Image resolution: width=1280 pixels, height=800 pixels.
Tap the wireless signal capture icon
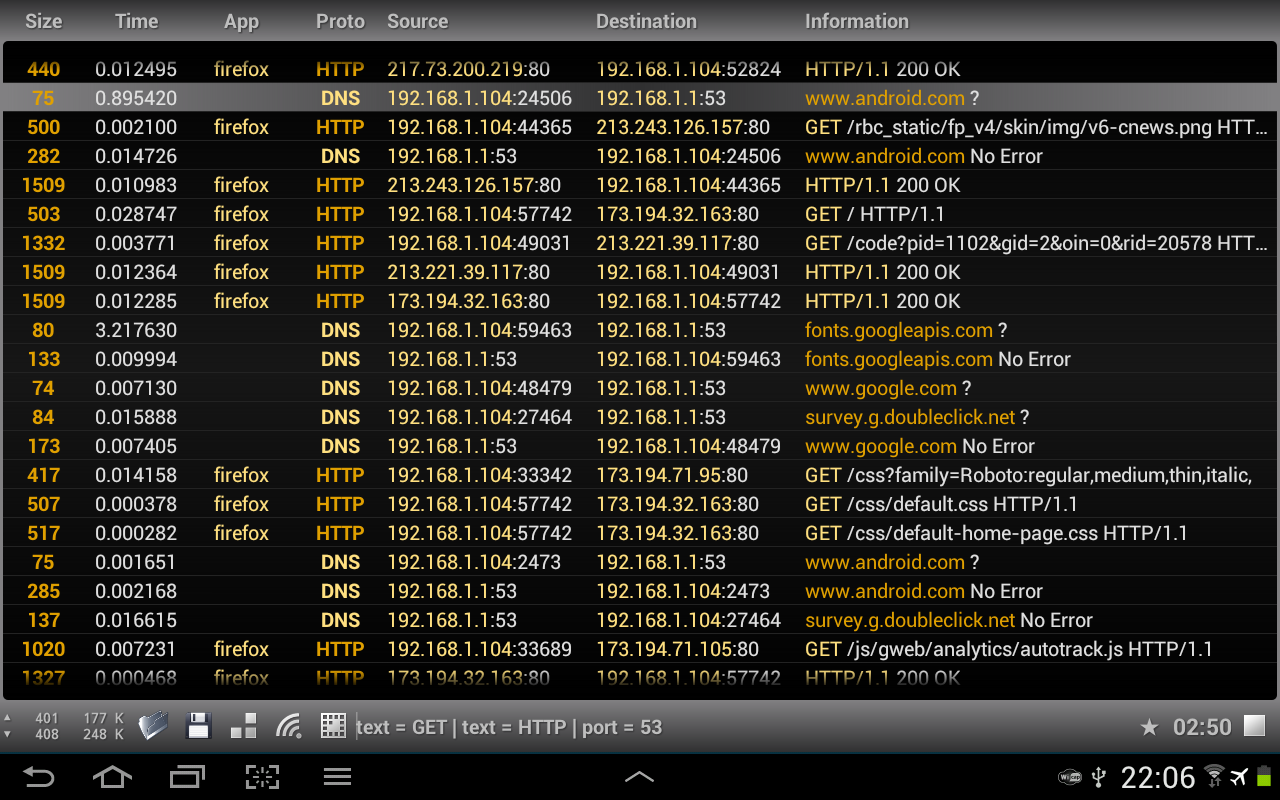click(x=289, y=726)
